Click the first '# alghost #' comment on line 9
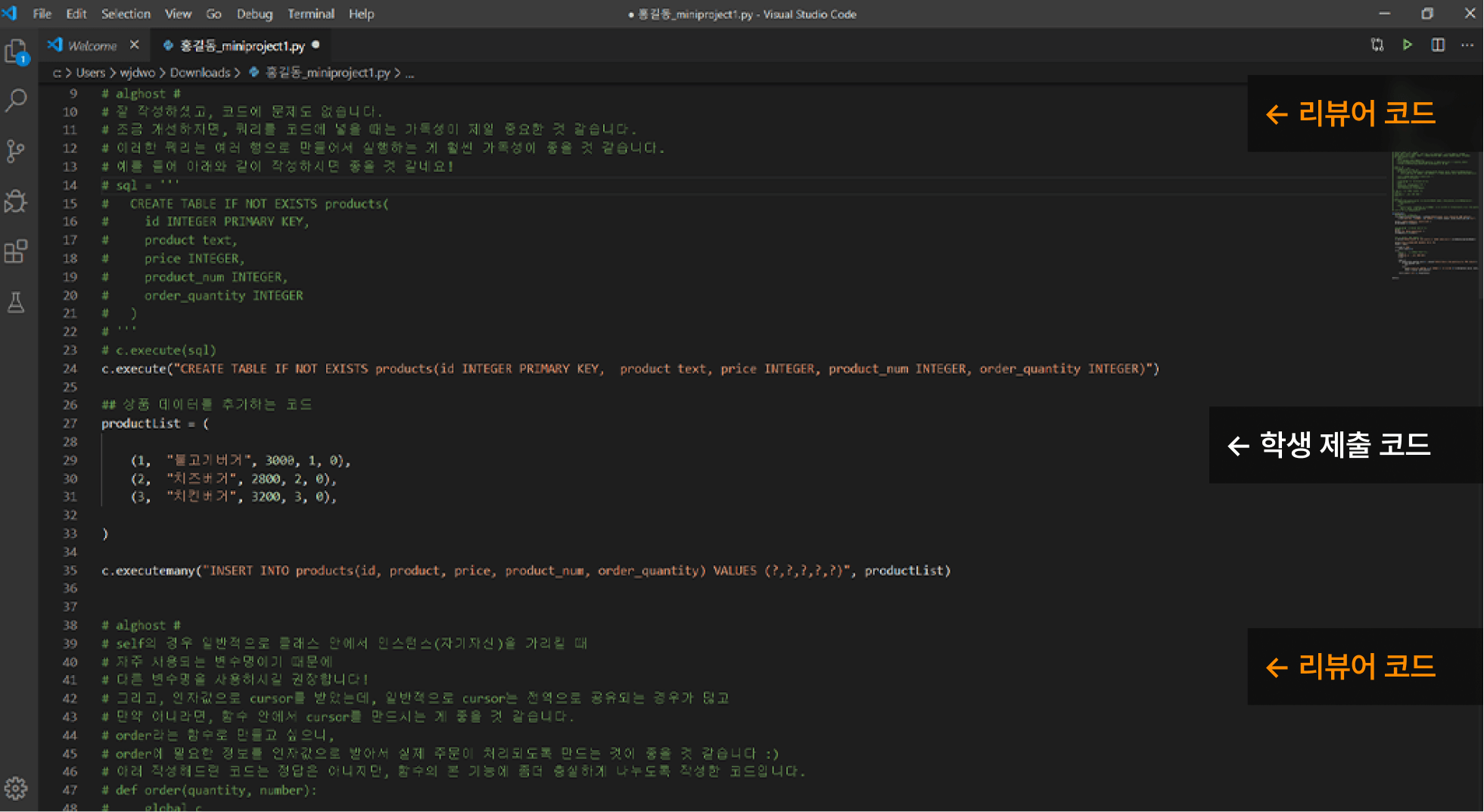Image resolution: width=1484 pixels, height=812 pixels. click(x=141, y=94)
